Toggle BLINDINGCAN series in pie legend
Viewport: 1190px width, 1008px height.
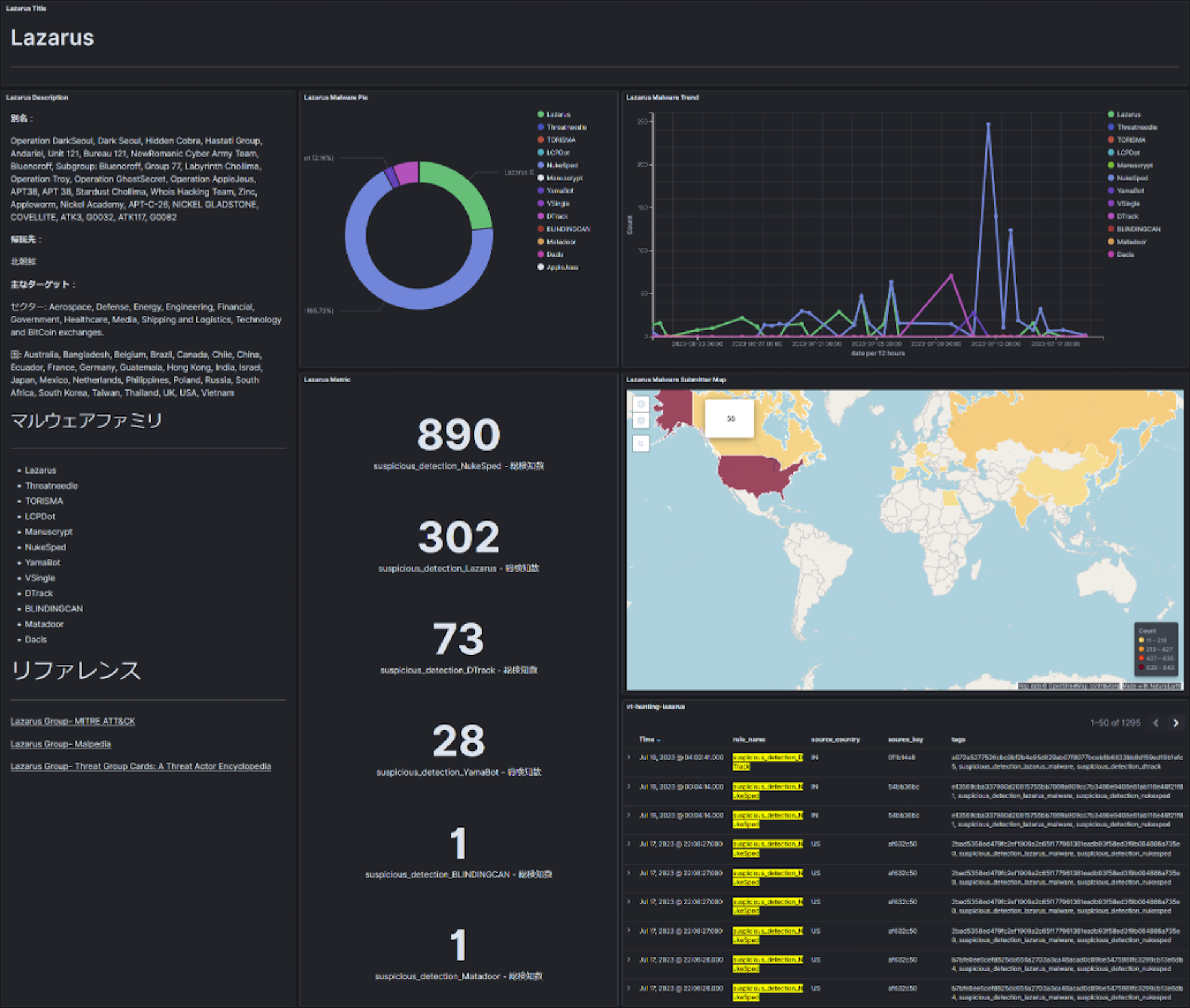pos(563,229)
